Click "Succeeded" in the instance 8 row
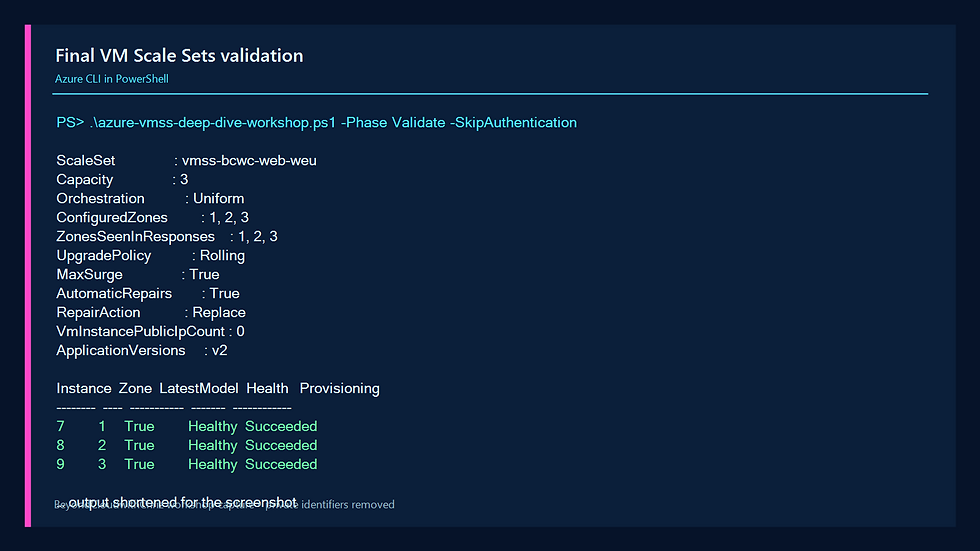The width and height of the screenshot is (980, 551). point(281,445)
